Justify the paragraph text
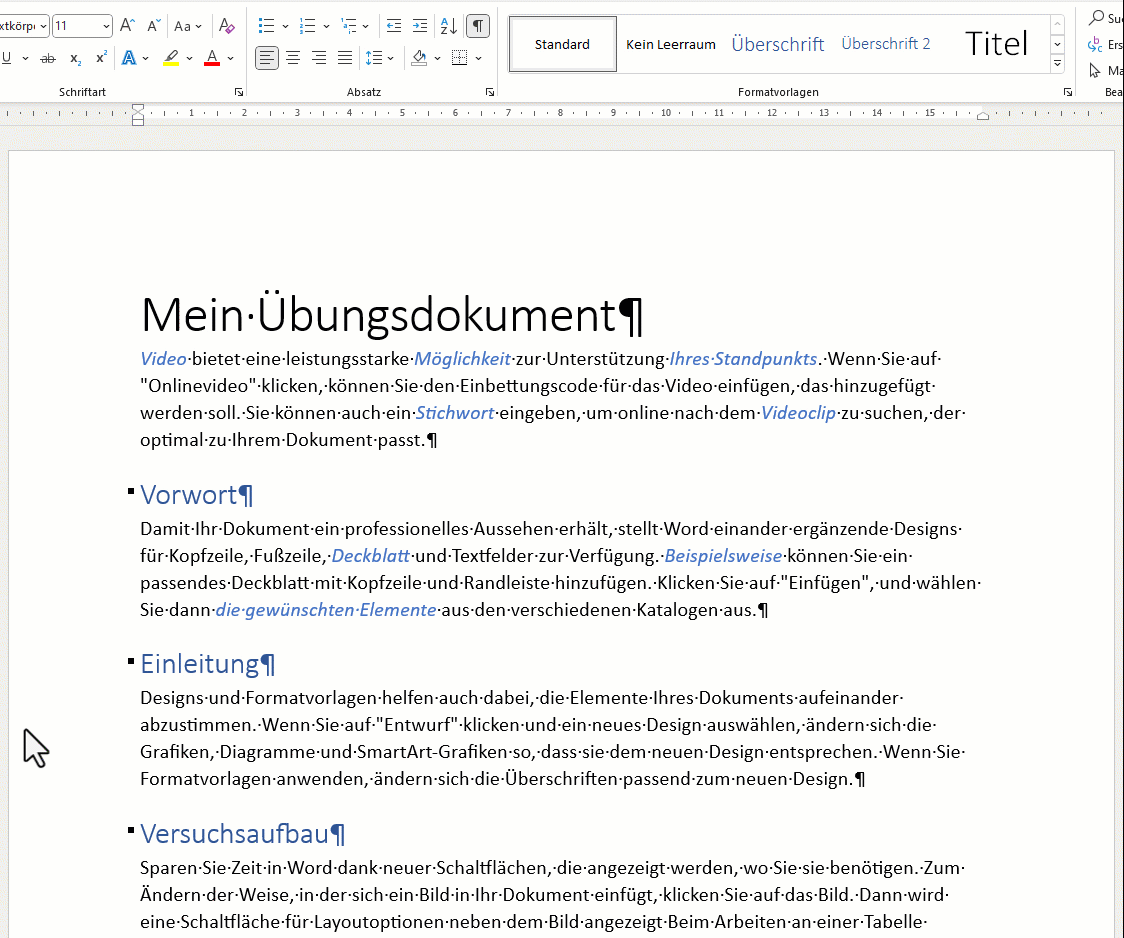The height and width of the screenshot is (938, 1124). 345,58
